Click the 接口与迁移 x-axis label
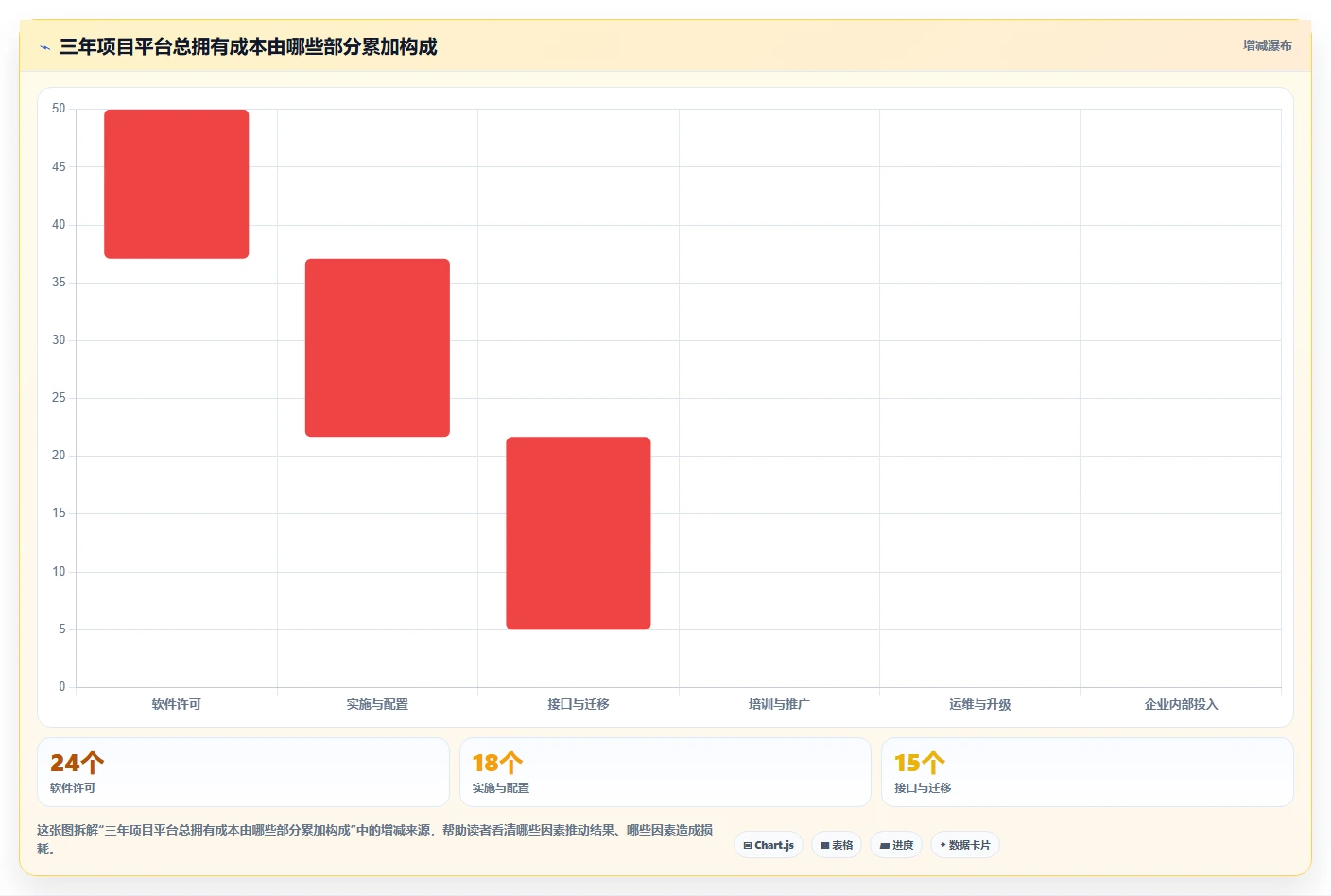1331x896 pixels. [x=579, y=704]
